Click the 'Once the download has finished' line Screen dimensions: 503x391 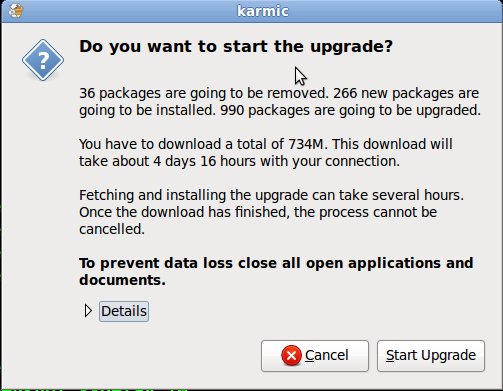click(x=258, y=212)
